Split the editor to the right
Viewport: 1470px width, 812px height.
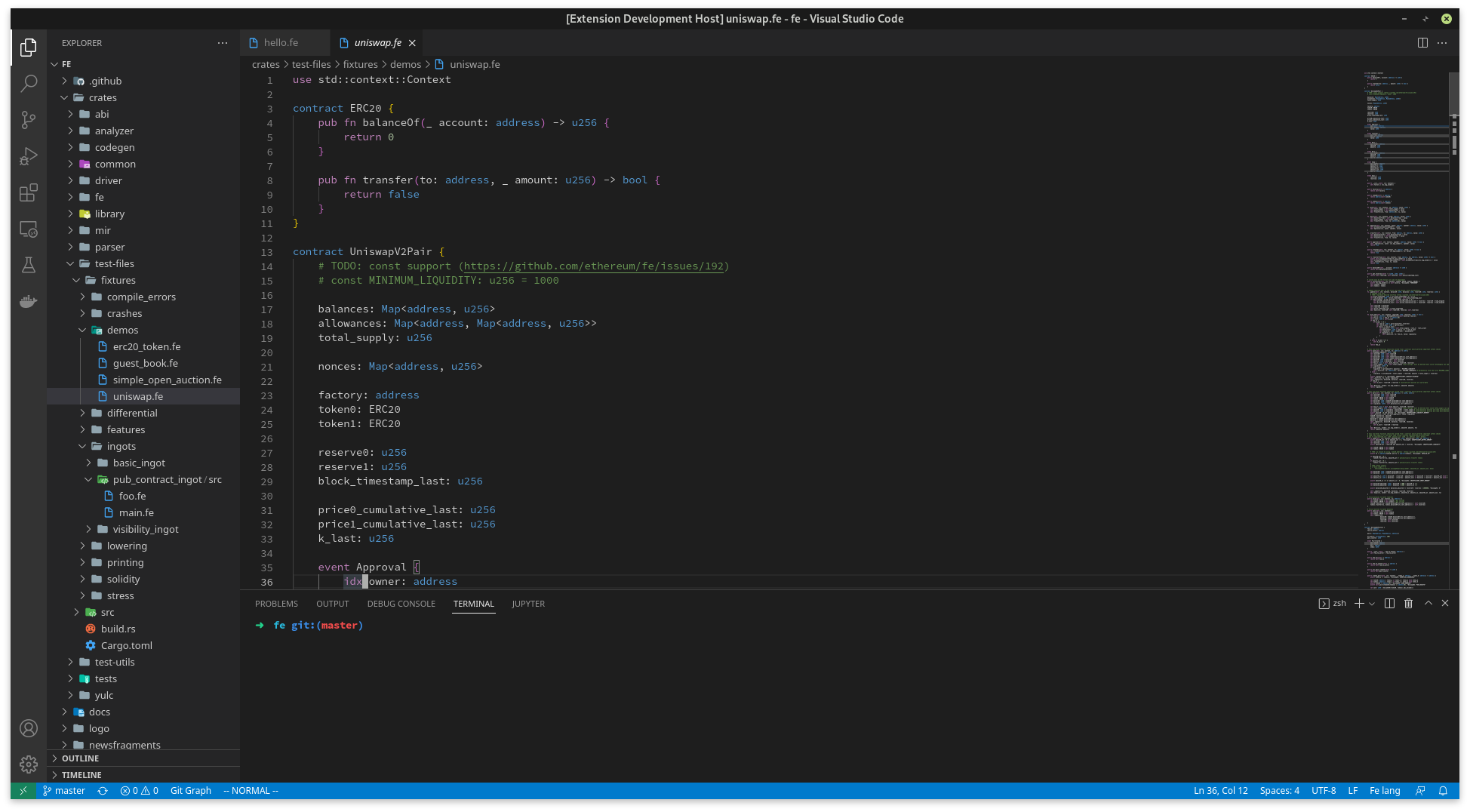click(1422, 43)
